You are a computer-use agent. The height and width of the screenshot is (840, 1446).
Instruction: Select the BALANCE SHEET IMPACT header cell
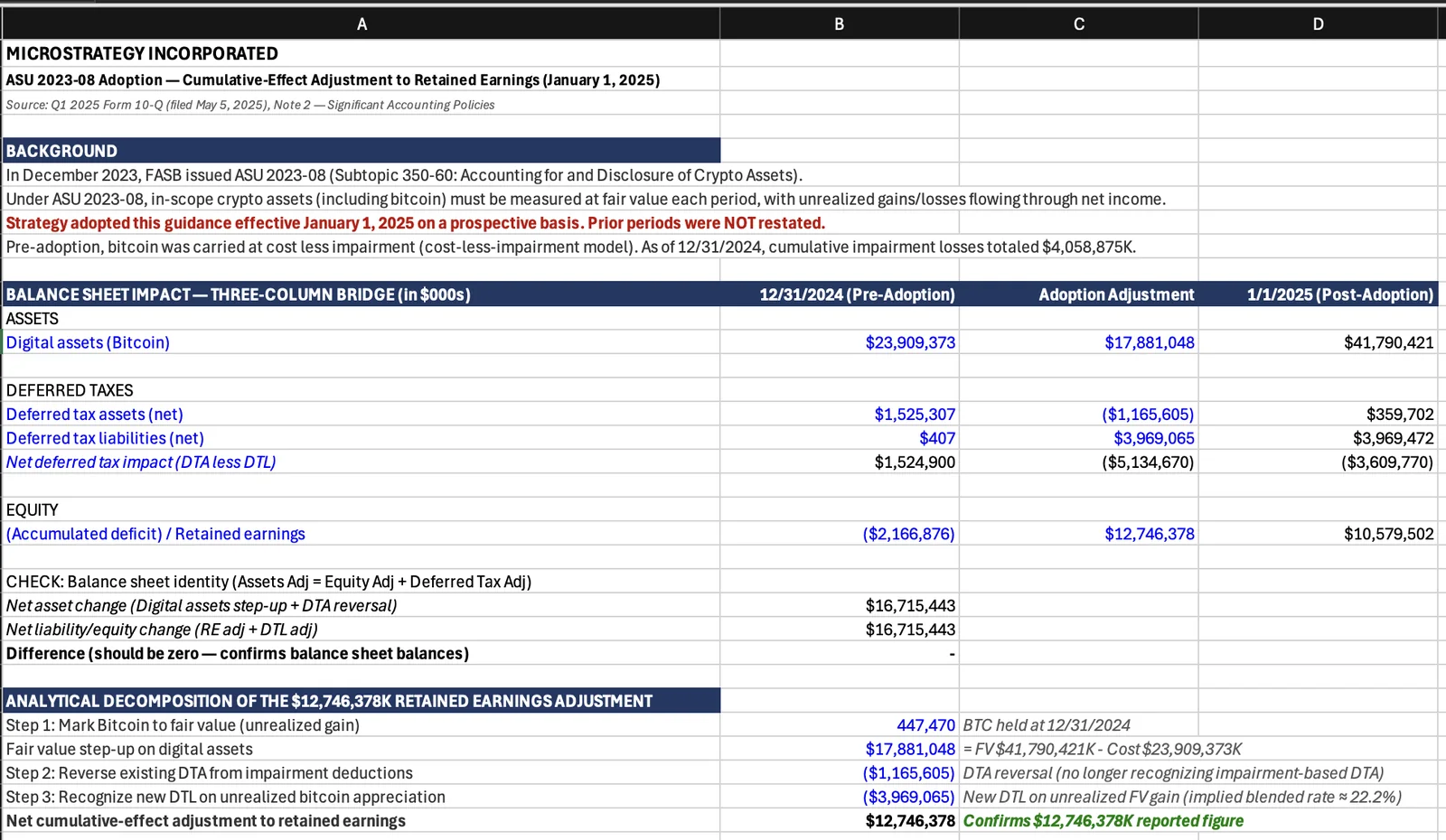pyautogui.click(x=361, y=294)
